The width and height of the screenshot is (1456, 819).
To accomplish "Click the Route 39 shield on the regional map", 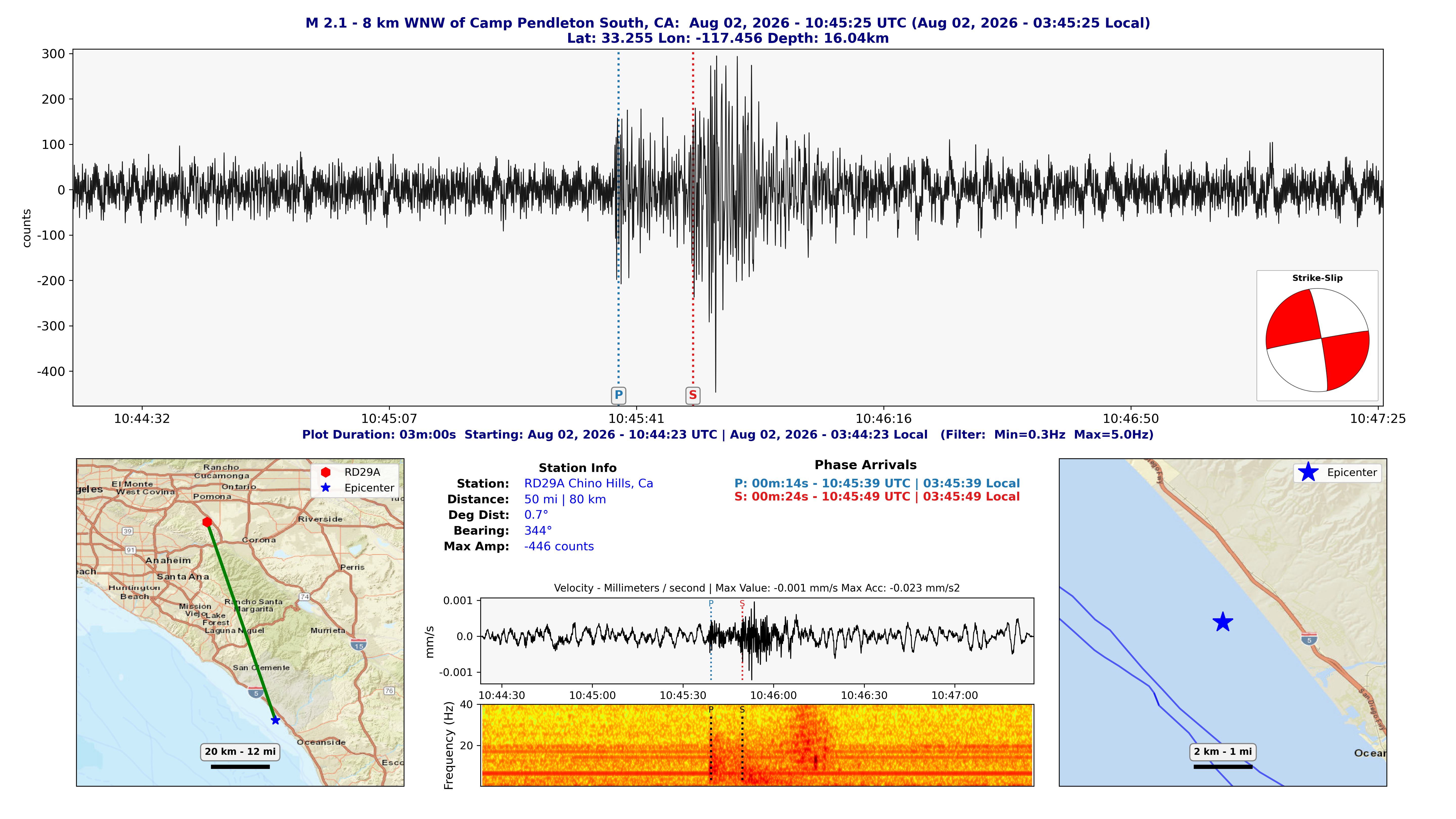I will (x=128, y=531).
